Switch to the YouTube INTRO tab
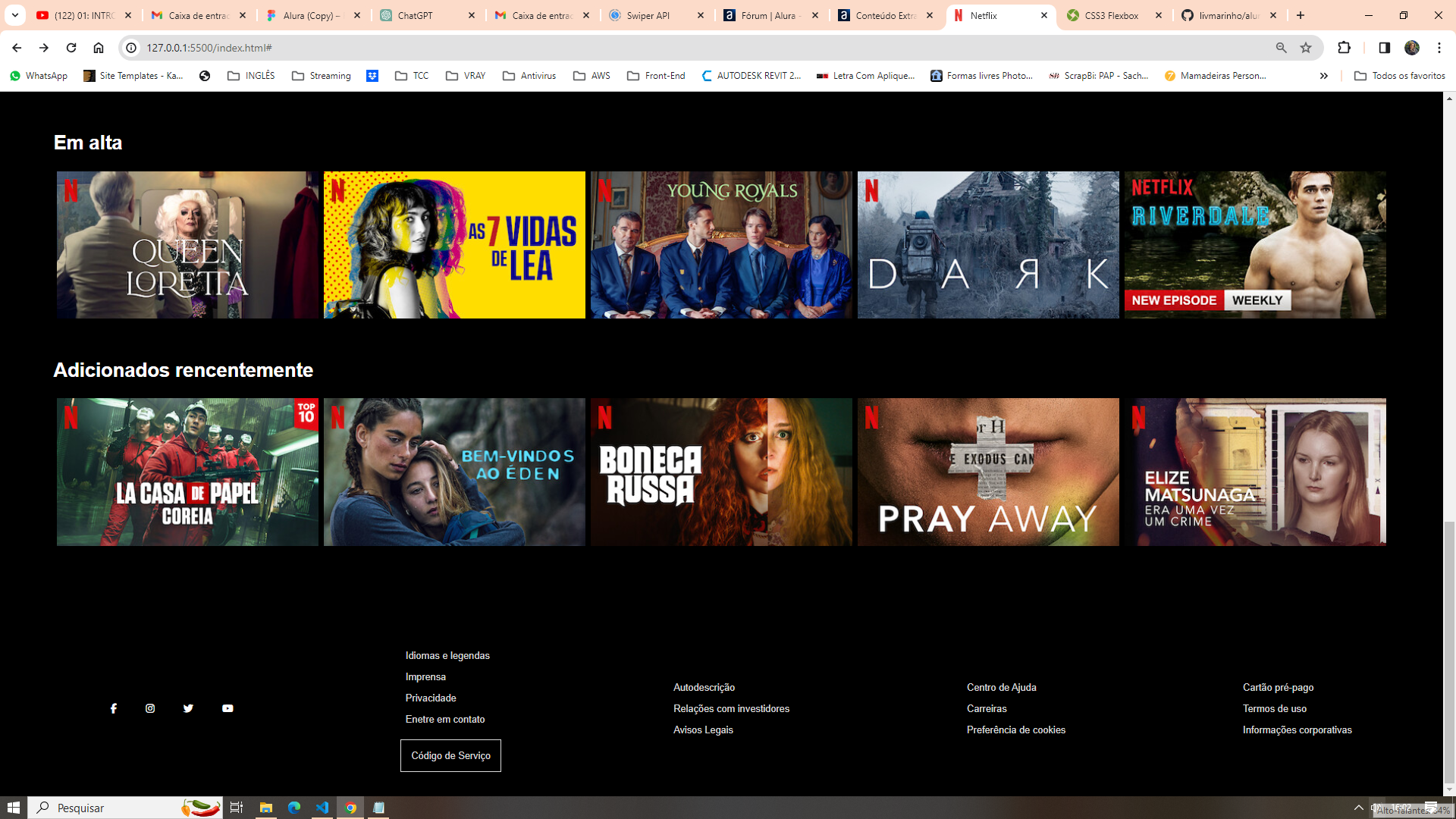1456x819 pixels. click(x=84, y=15)
